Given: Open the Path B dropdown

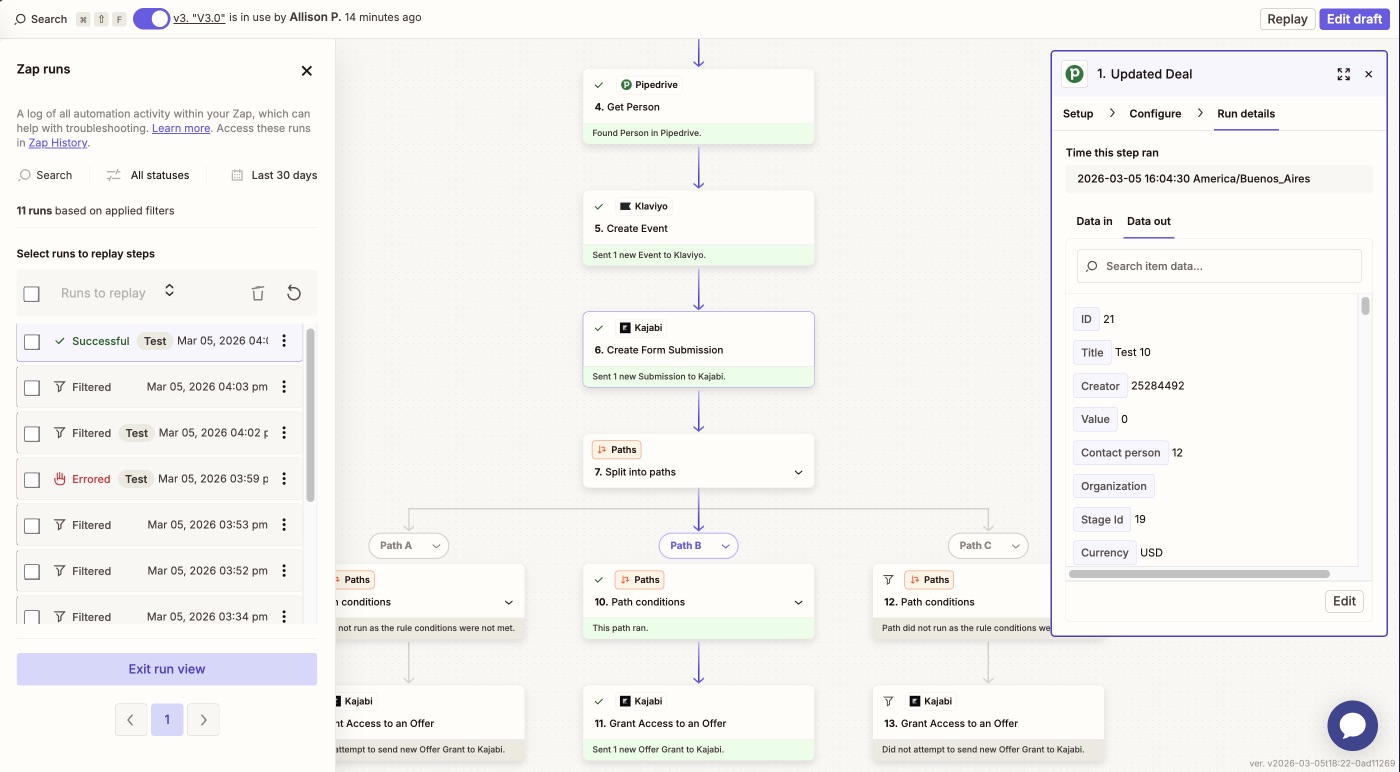Looking at the screenshot, I should coord(698,545).
